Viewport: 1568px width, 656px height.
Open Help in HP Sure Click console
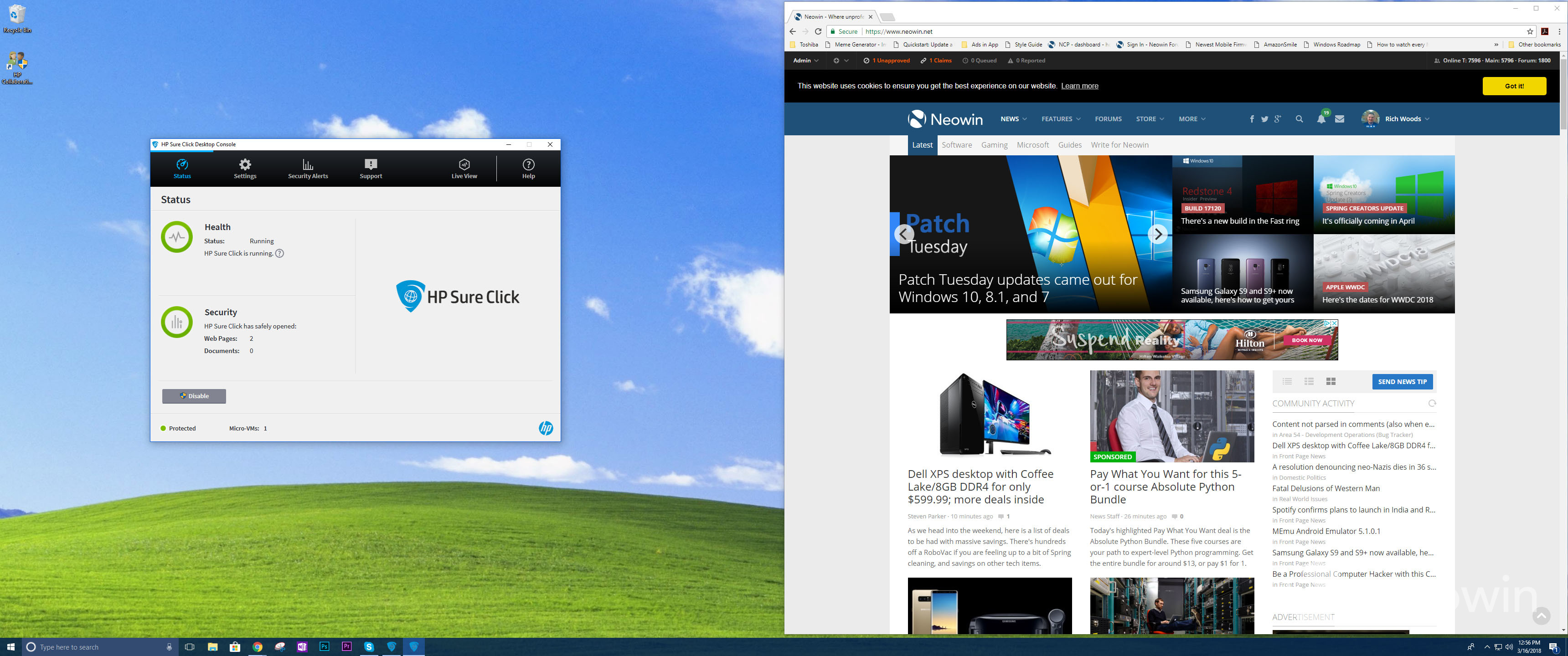[528, 169]
